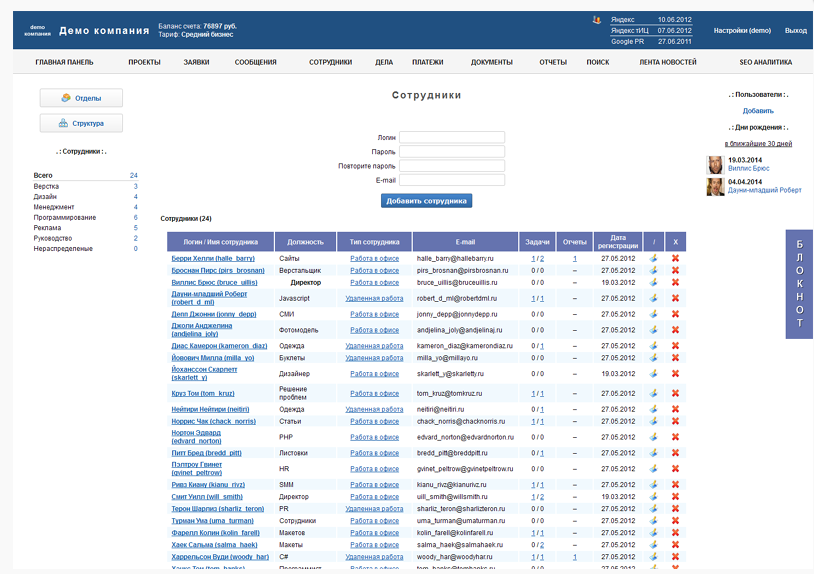Focus the E-mail input field

pyautogui.click(x=452, y=180)
